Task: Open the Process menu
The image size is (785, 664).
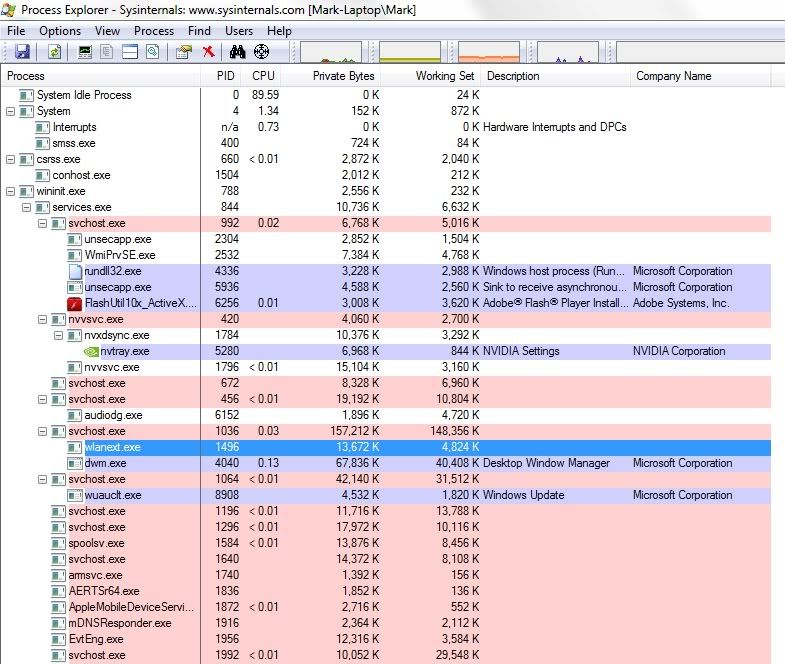Action: coord(154,31)
